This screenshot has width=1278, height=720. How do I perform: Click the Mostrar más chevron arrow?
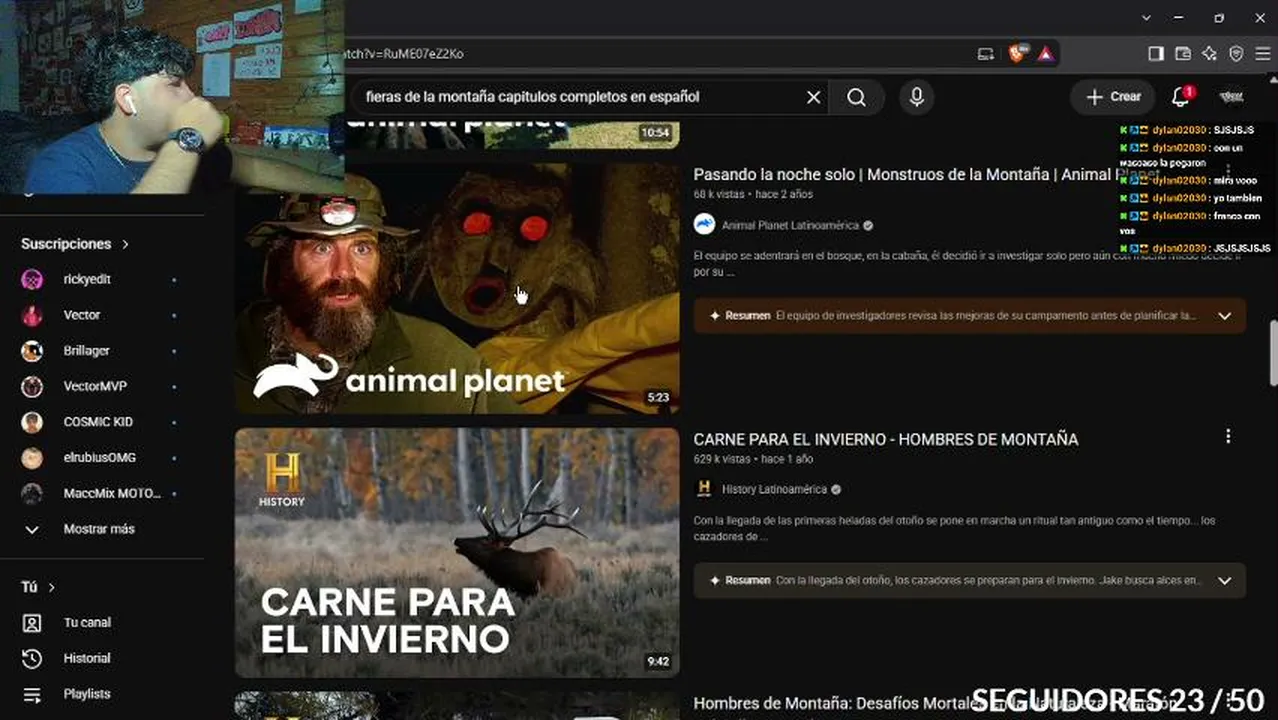[32, 529]
